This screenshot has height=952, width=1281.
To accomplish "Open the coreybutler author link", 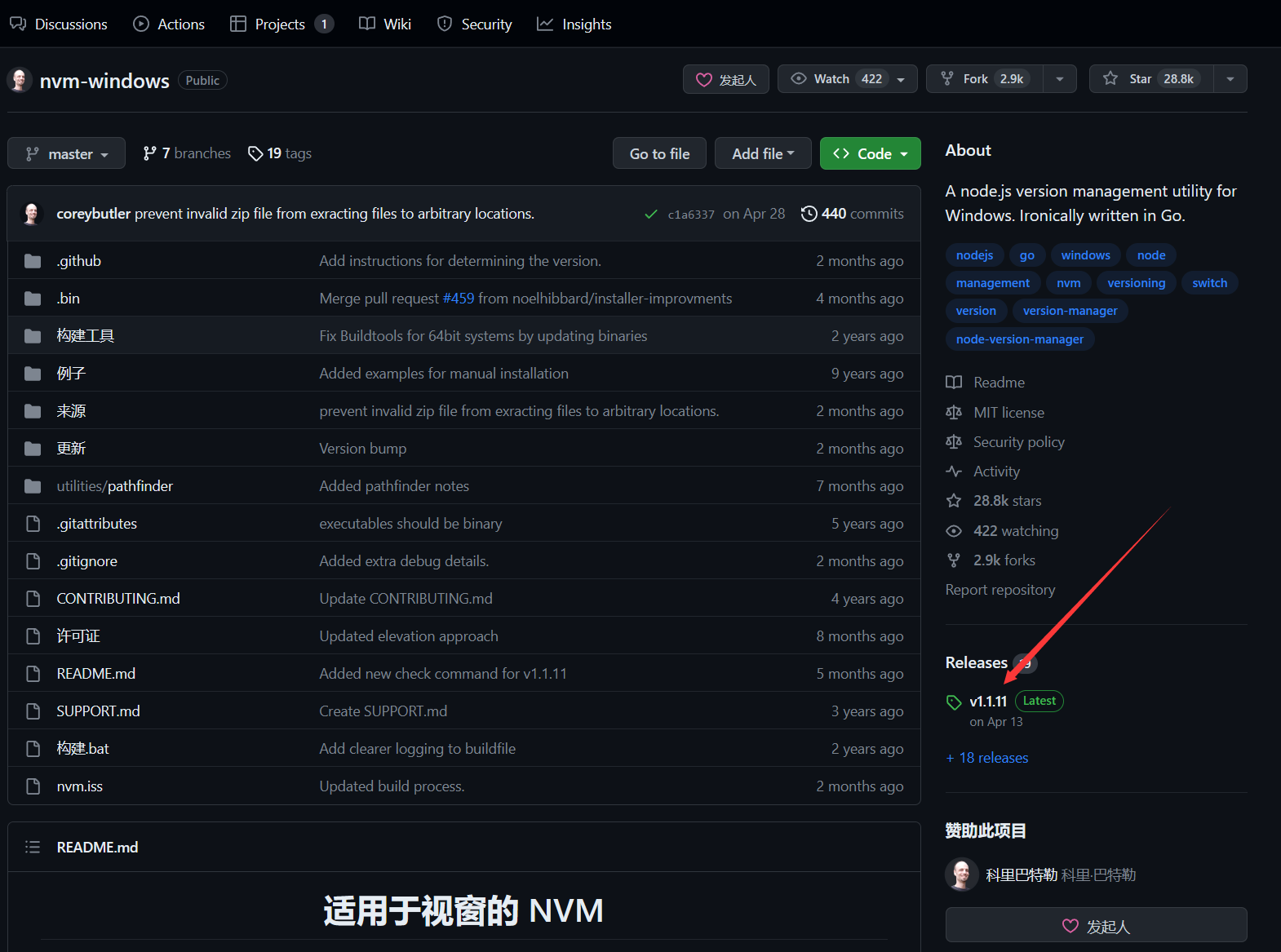I will click(94, 214).
